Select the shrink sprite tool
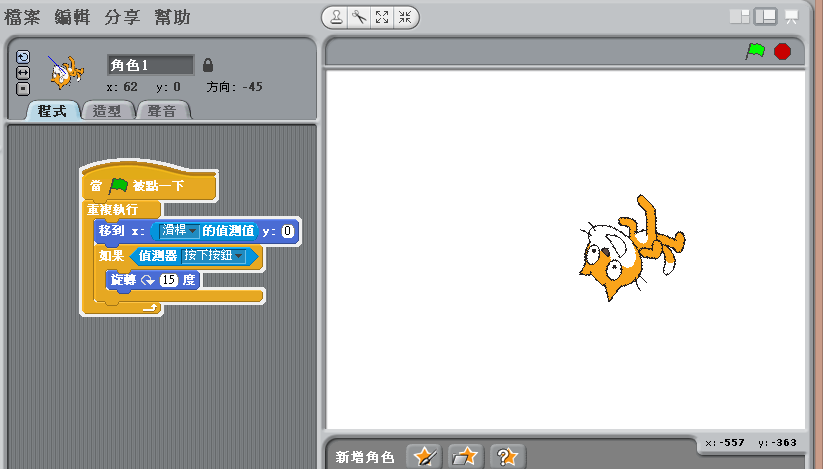 pos(405,17)
